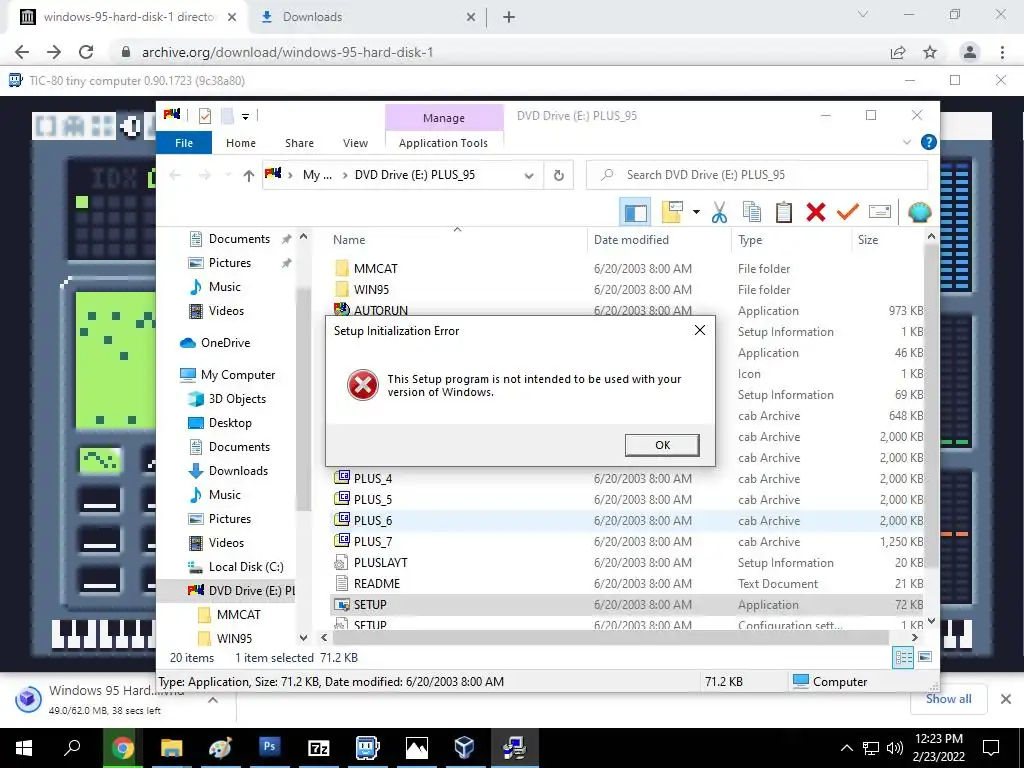Click the Chrome address bar URL
This screenshot has height=768, width=1024.
click(x=287, y=52)
